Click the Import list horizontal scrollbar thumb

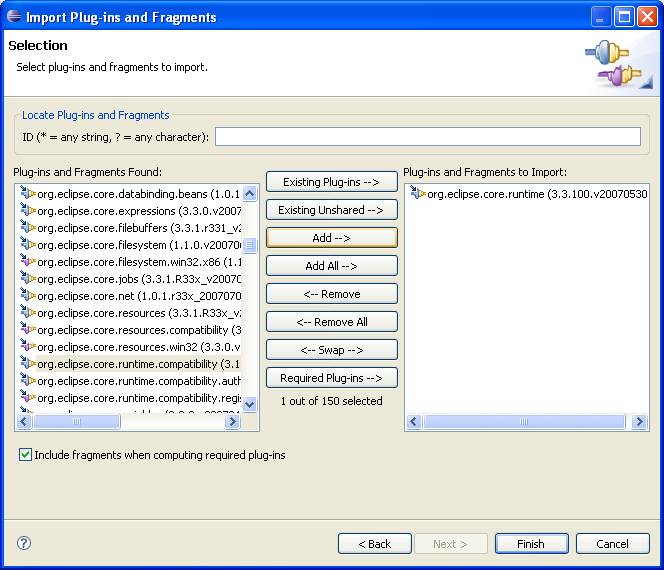524,421
